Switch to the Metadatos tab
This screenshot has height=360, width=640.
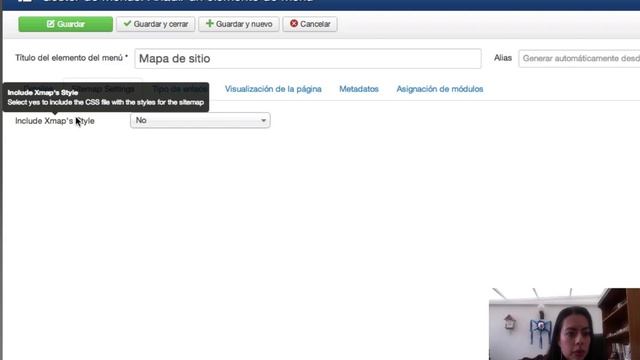(359, 89)
